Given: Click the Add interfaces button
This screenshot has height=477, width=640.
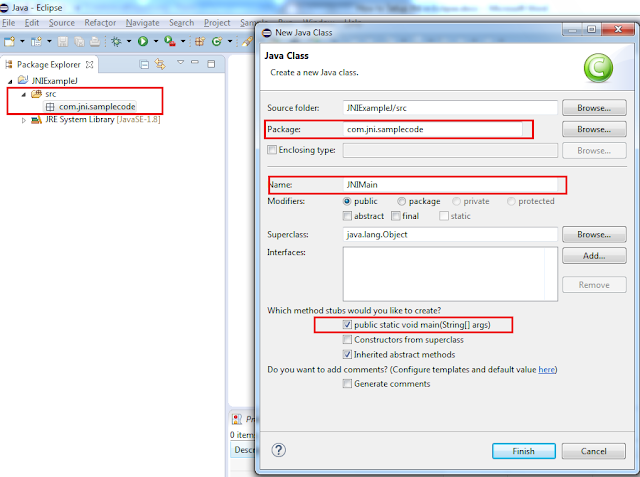Looking at the screenshot, I should tap(594, 255).
